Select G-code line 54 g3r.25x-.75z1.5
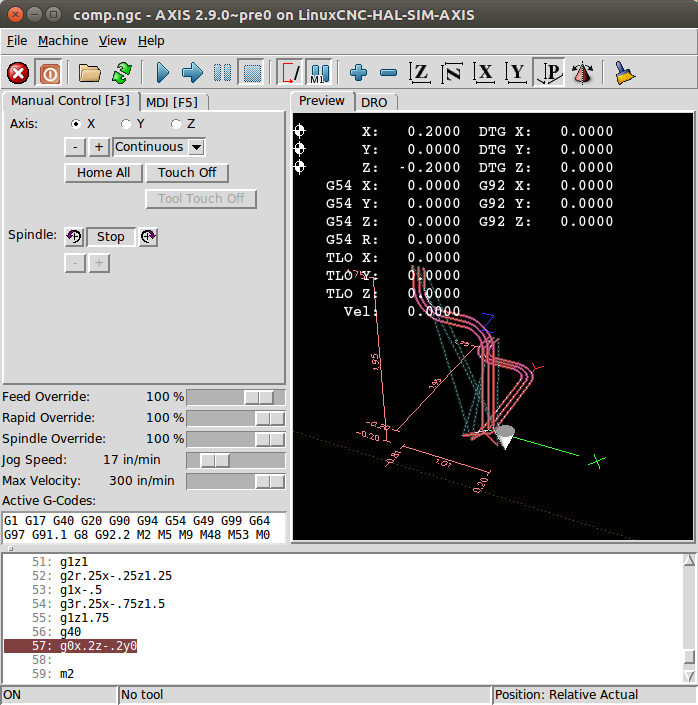The image size is (698, 705). pyautogui.click(x=112, y=604)
